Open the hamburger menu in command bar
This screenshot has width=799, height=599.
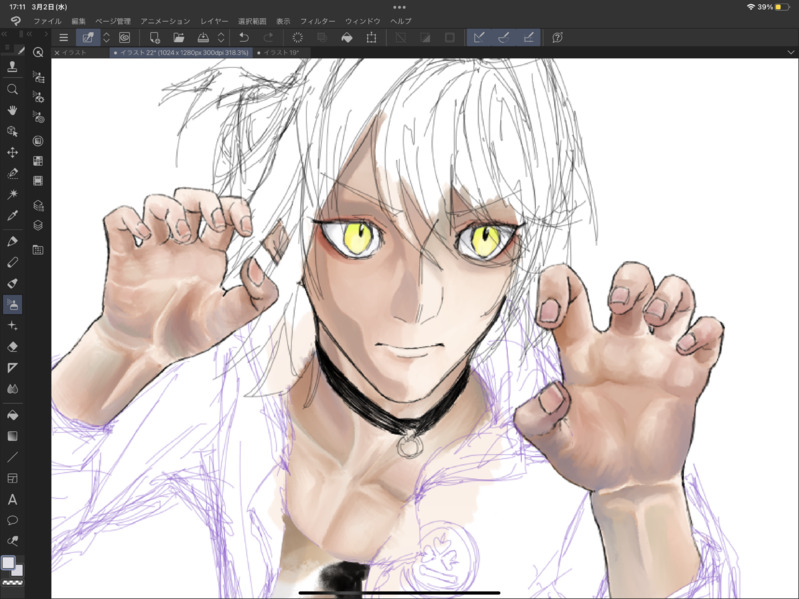click(63, 38)
